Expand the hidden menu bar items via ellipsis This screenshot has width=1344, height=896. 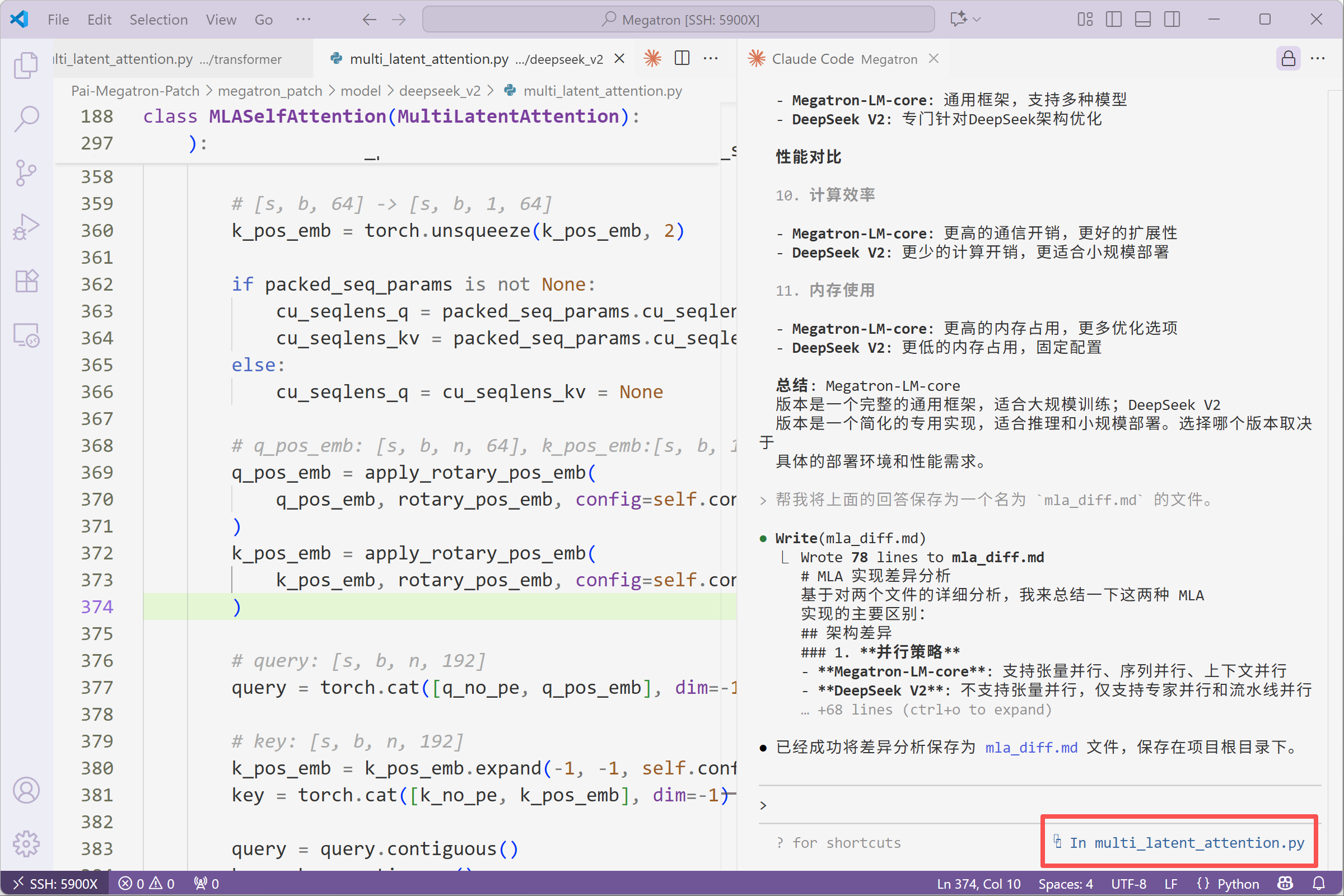tap(303, 20)
